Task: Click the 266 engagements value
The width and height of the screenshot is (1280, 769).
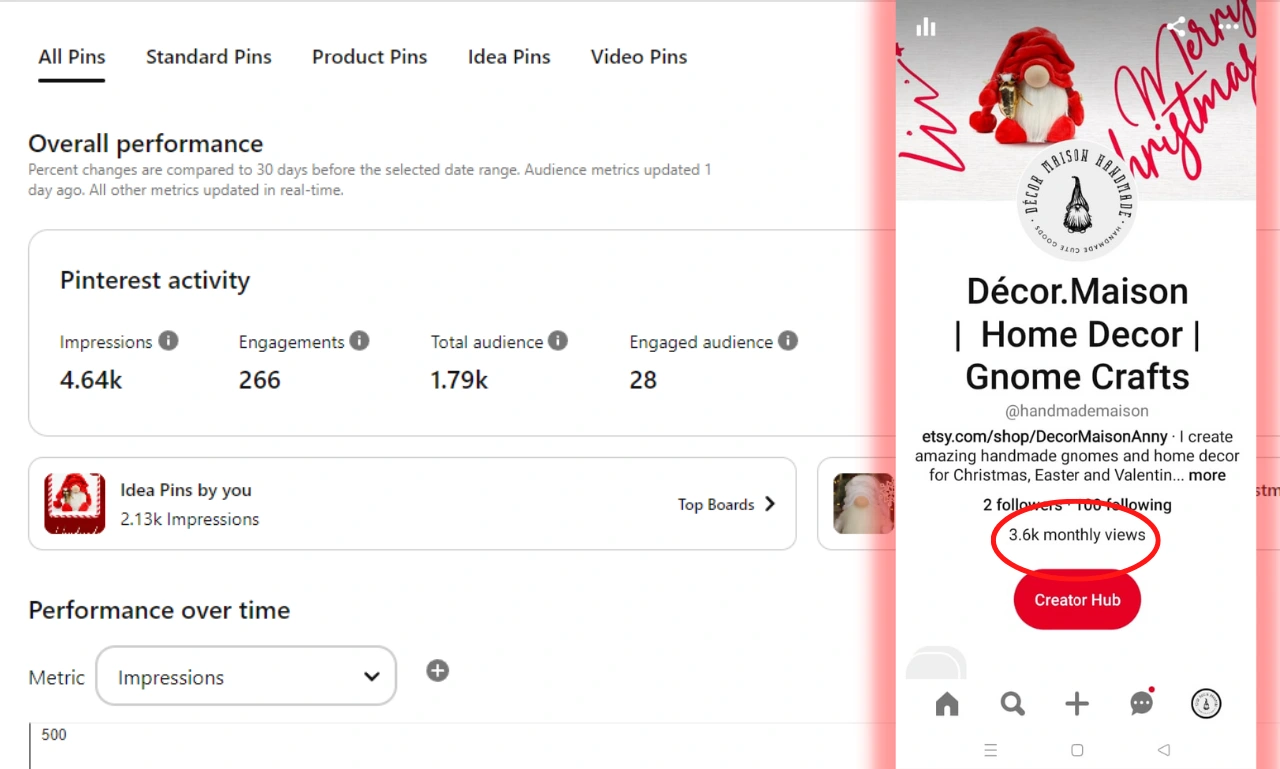Action: [260, 380]
